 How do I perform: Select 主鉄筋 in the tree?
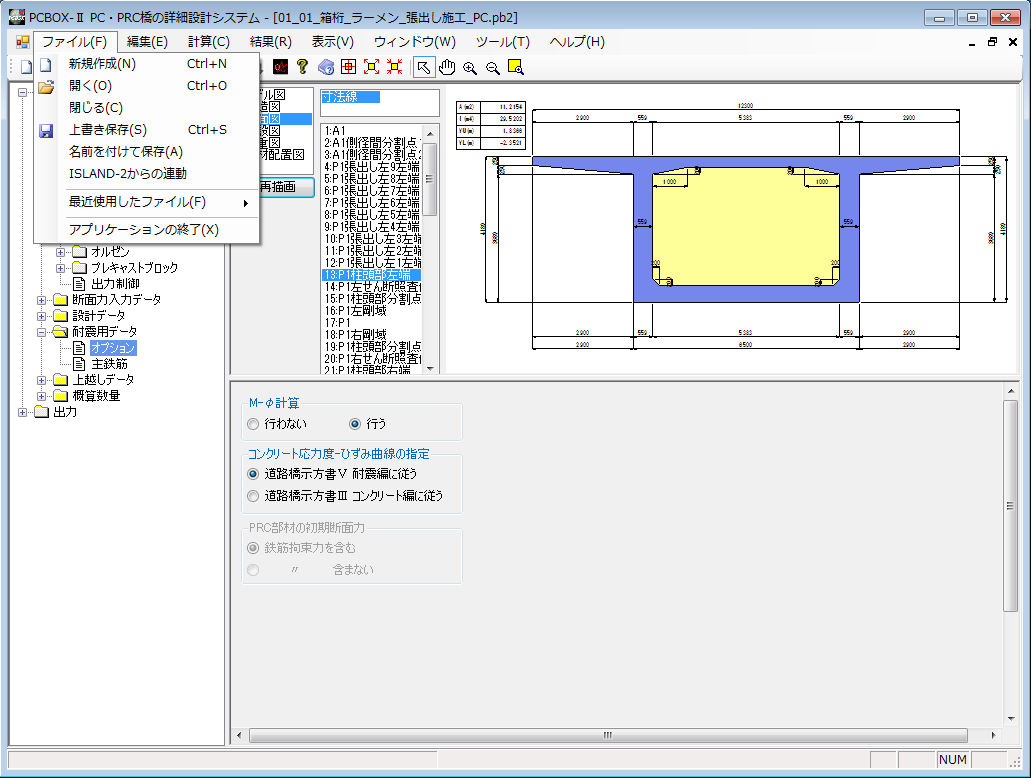click(109, 364)
